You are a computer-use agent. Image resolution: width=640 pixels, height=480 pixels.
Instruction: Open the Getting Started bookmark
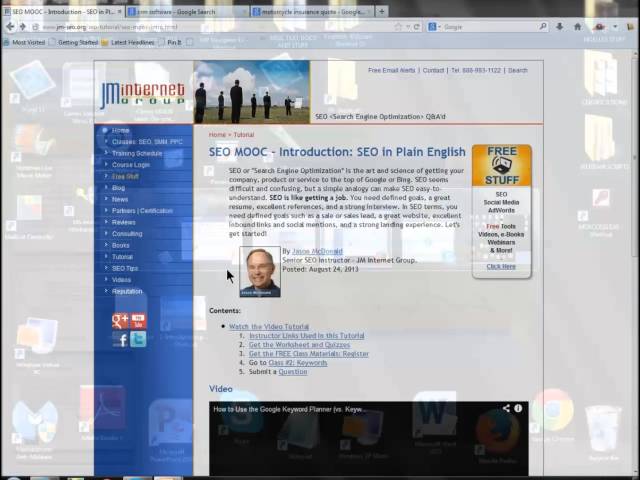pyautogui.click(x=73, y=42)
